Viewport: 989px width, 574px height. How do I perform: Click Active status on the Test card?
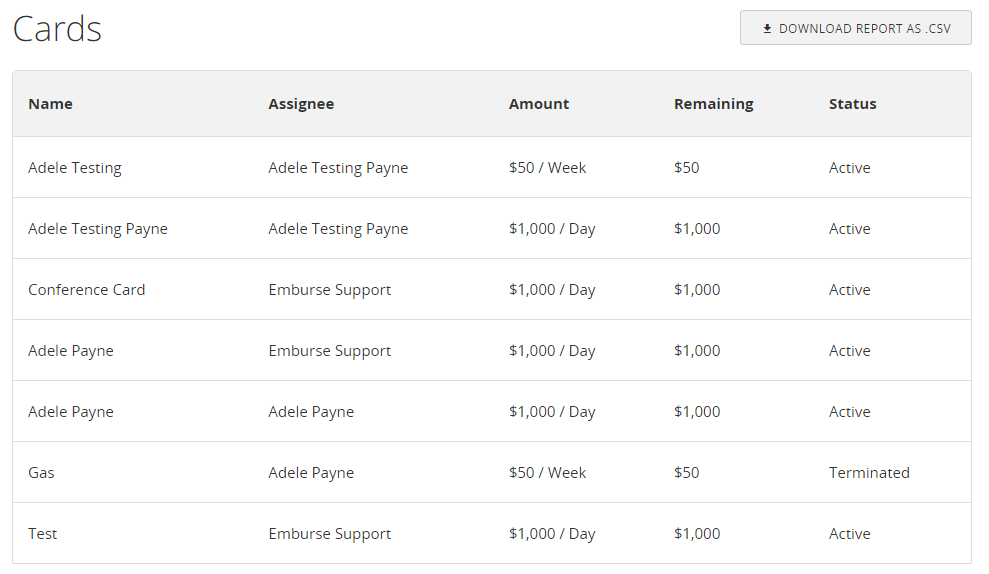[x=850, y=534]
